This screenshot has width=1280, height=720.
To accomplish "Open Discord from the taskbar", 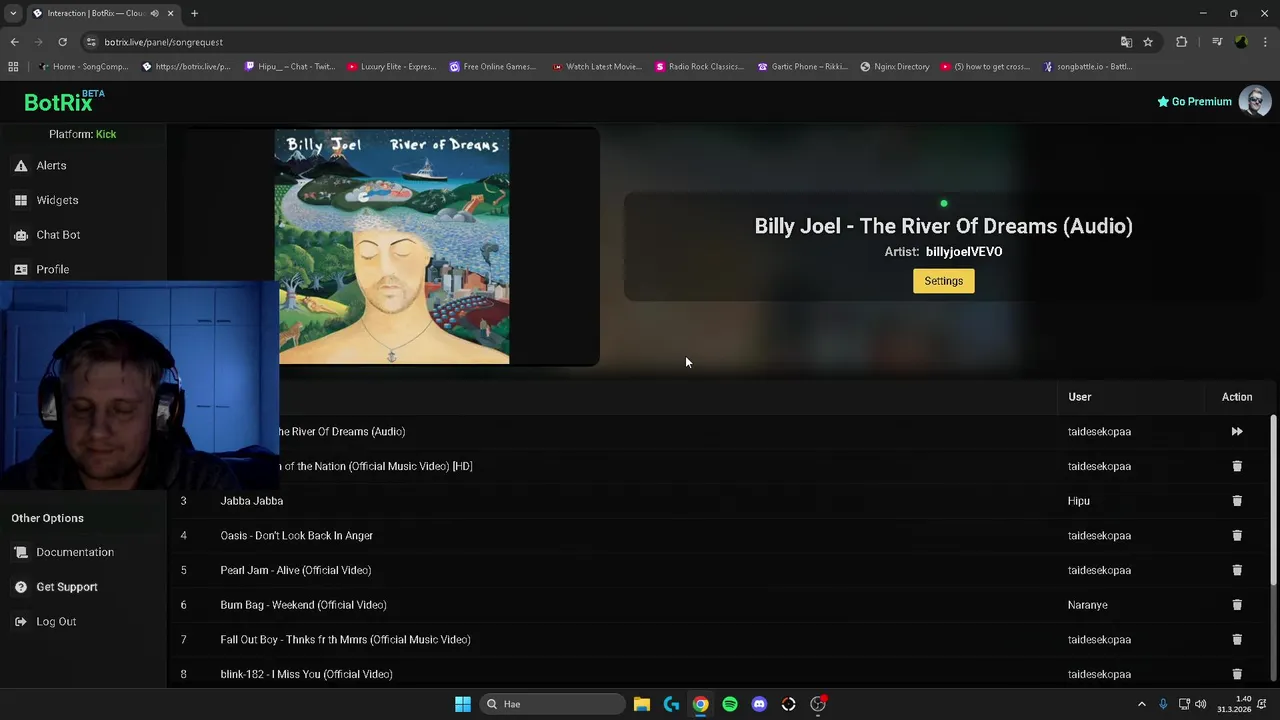I will 759,704.
